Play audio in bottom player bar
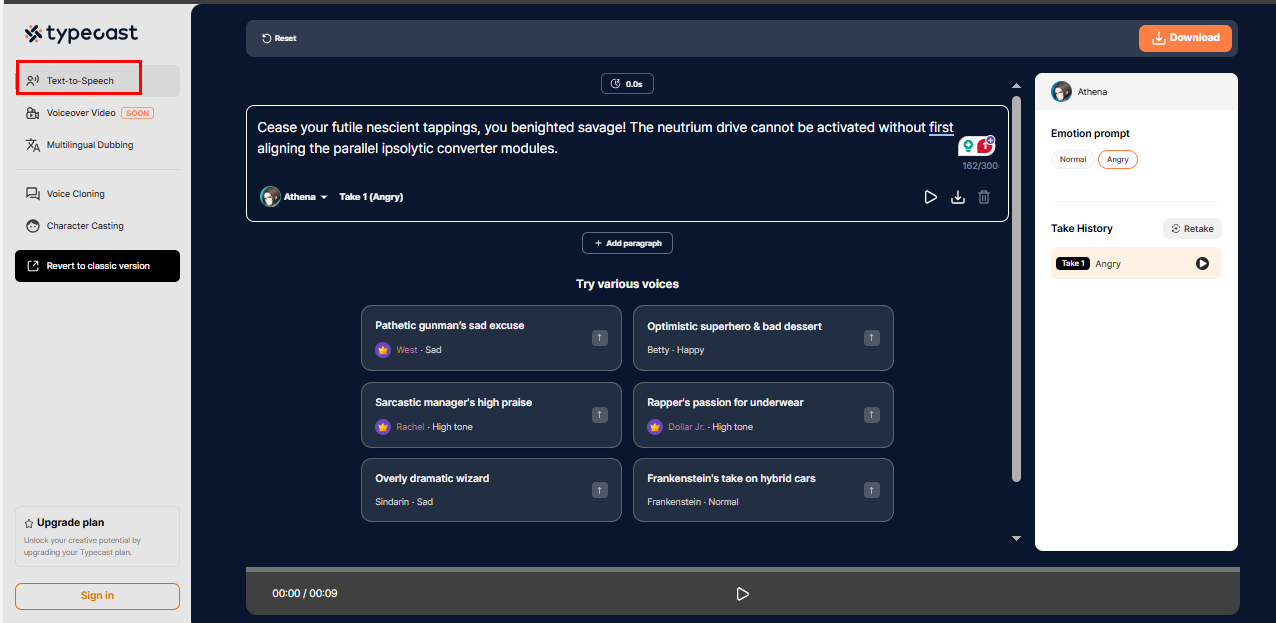The height and width of the screenshot is (623, 1276). [742, 594]
